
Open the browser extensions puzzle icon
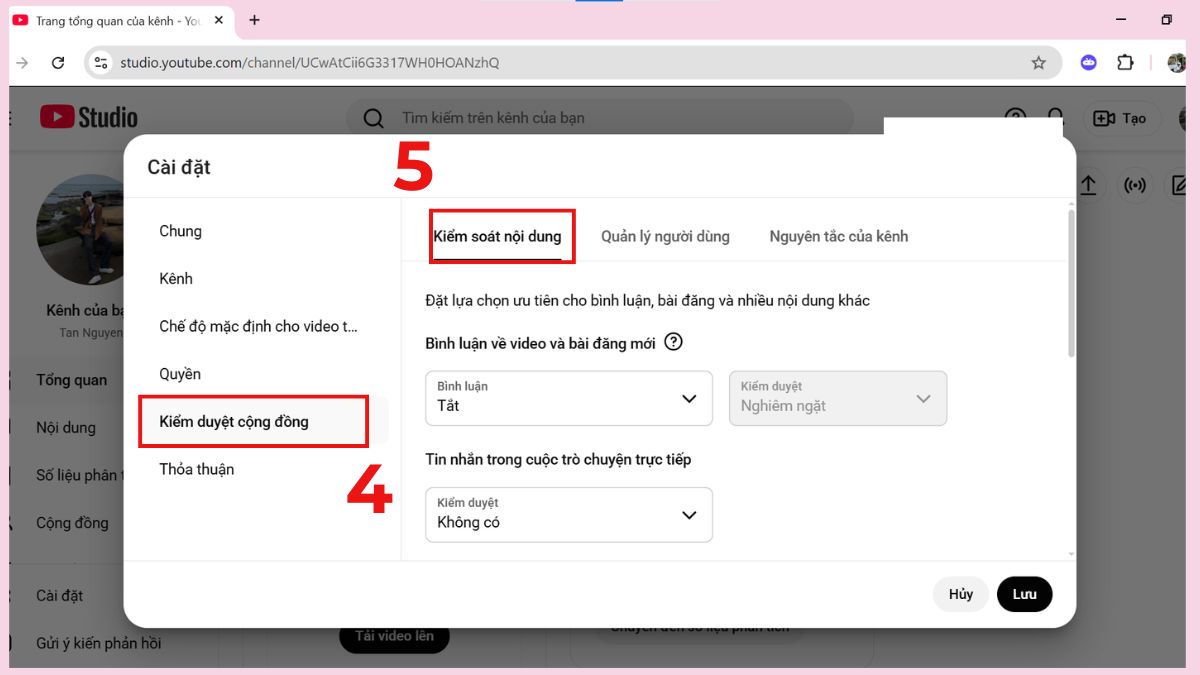1126,62
